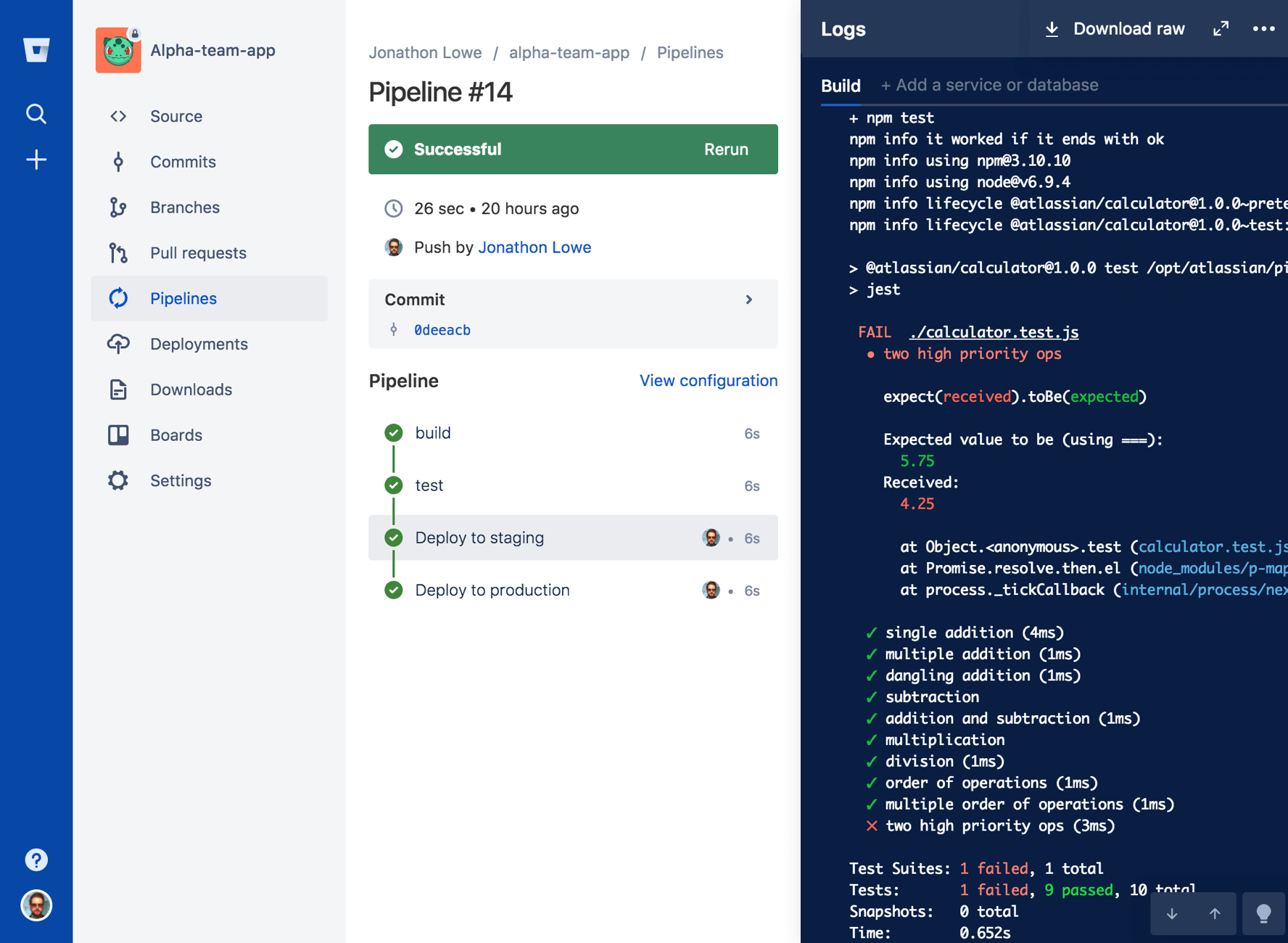Open the help question mark icon
Screen dimensions: 1288x943
tap(36, 860)
